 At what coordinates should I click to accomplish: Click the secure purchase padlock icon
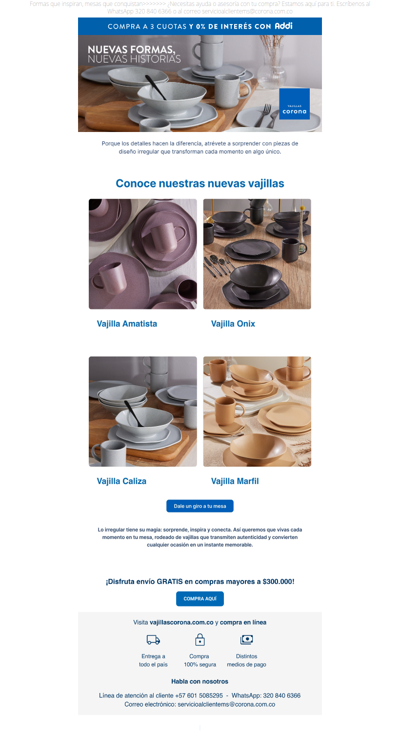[x=200, y=639]
